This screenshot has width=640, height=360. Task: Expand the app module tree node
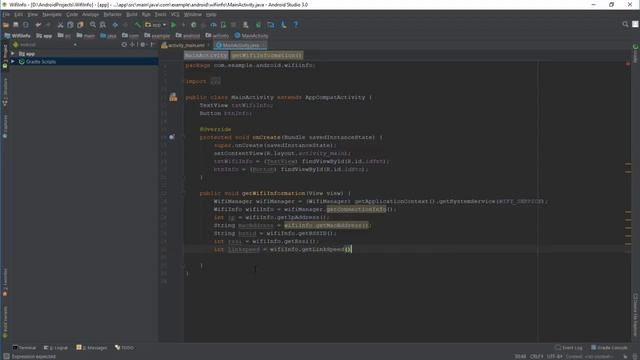[x=13, y=54]
